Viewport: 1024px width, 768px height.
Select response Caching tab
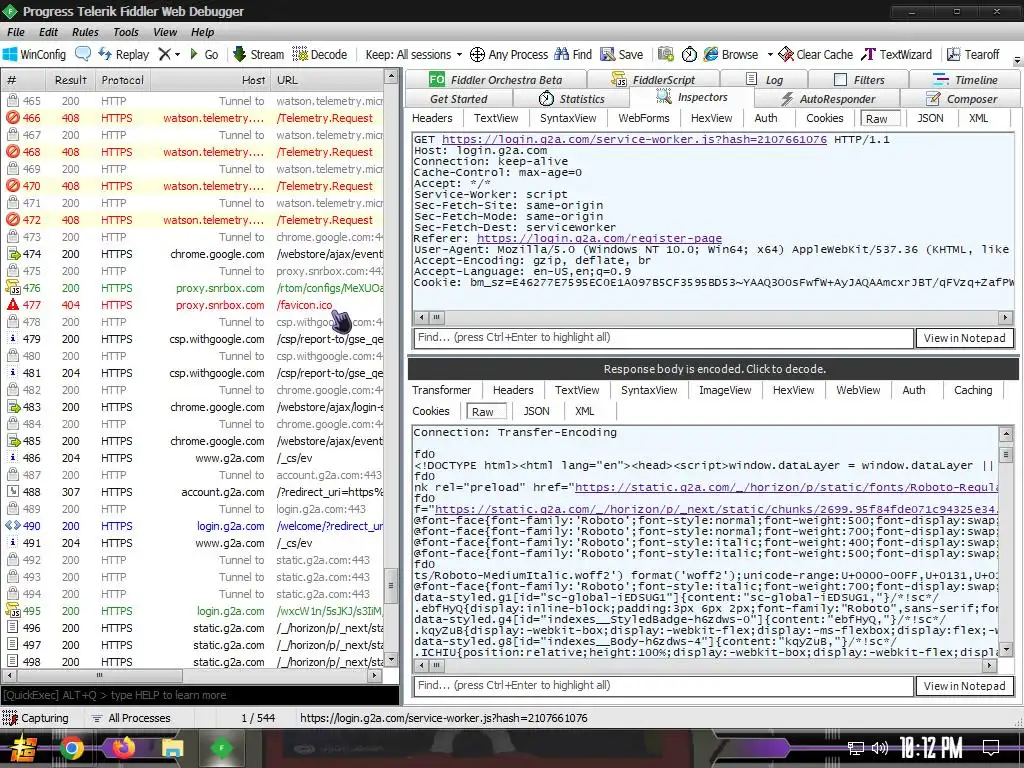click(x=972, y=390)
